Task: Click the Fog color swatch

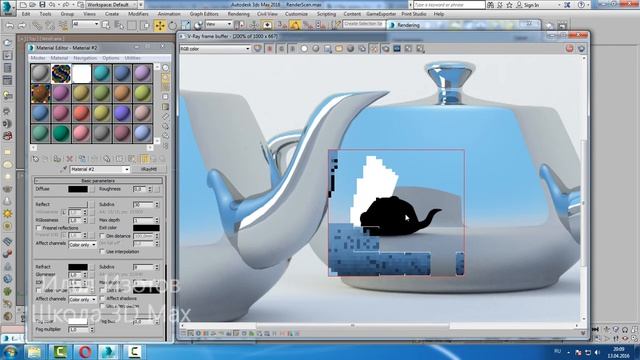Action: coord(78,321)
